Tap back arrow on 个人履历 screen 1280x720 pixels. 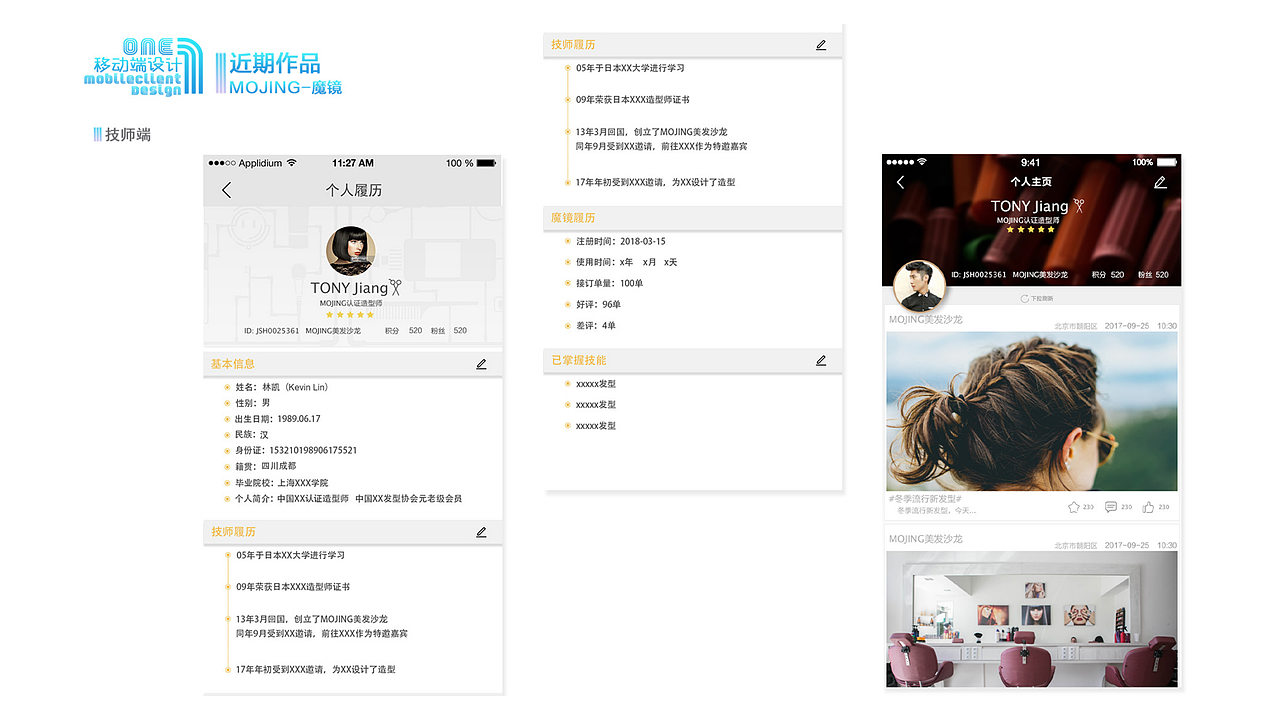[227, 190]
